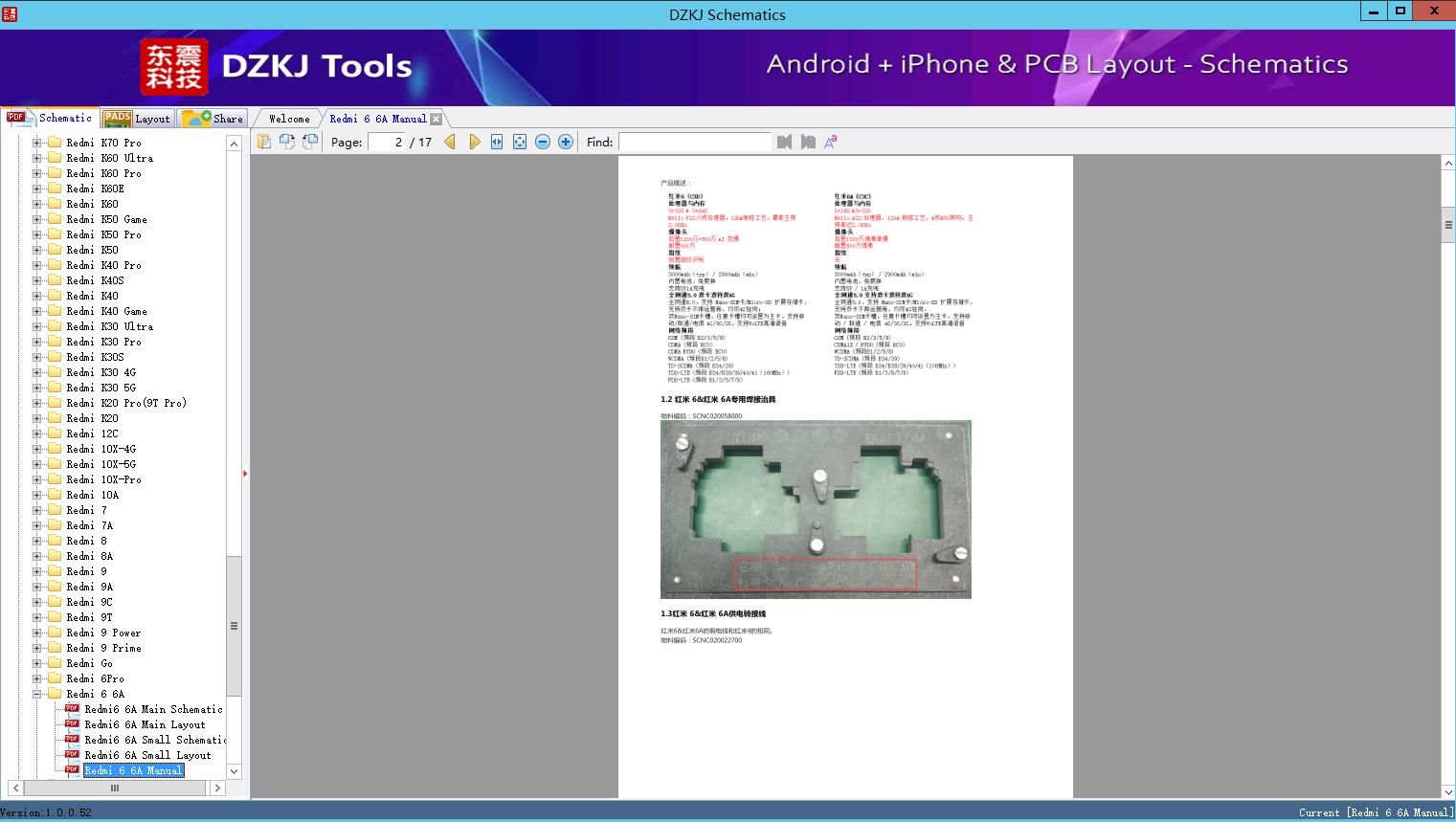Screen dimensions: 1456x822
Task: Open the Welcome document tab
Action: 289,119
